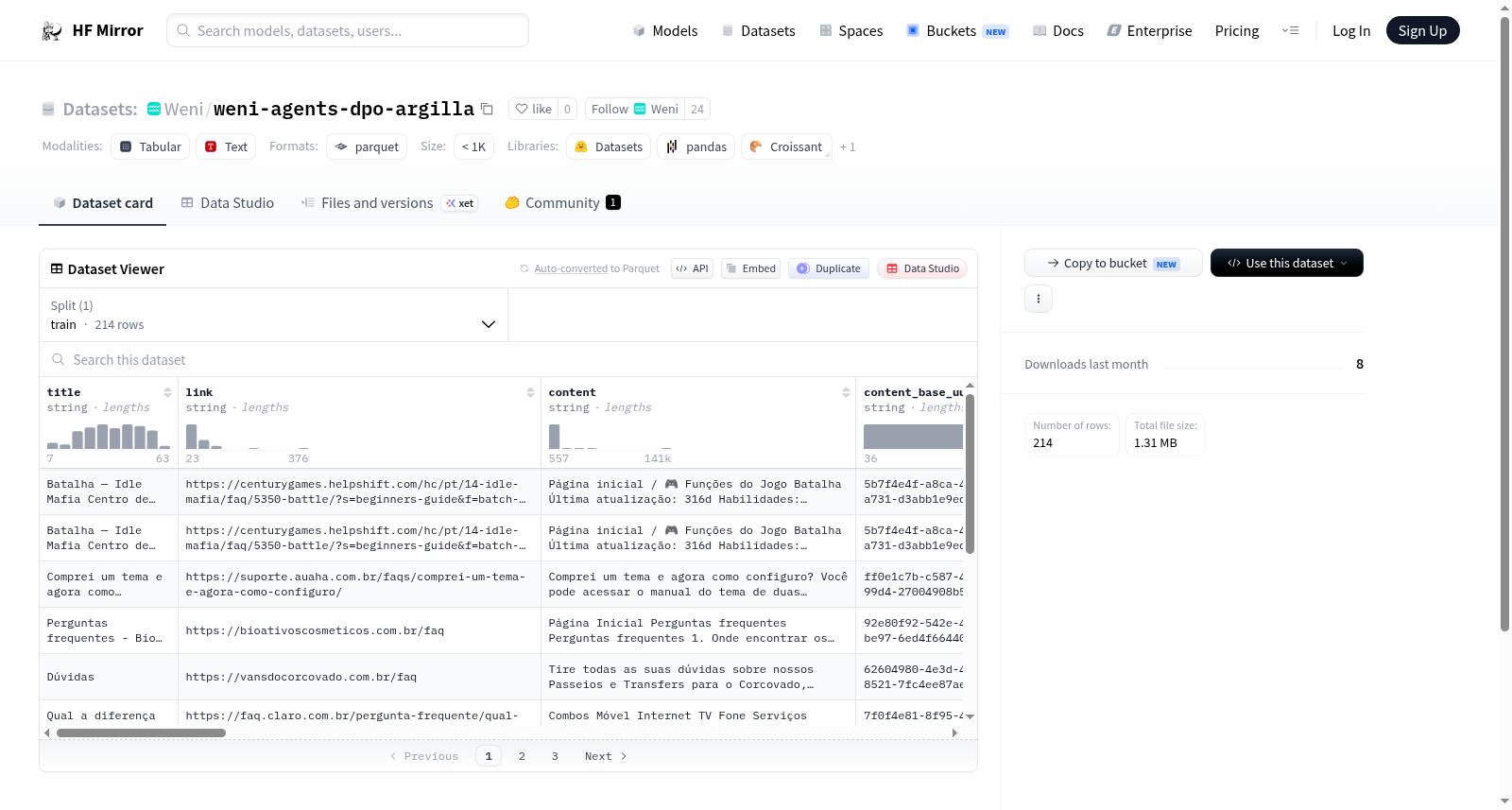
Task: Click the Log In link
Action: 1351,30
